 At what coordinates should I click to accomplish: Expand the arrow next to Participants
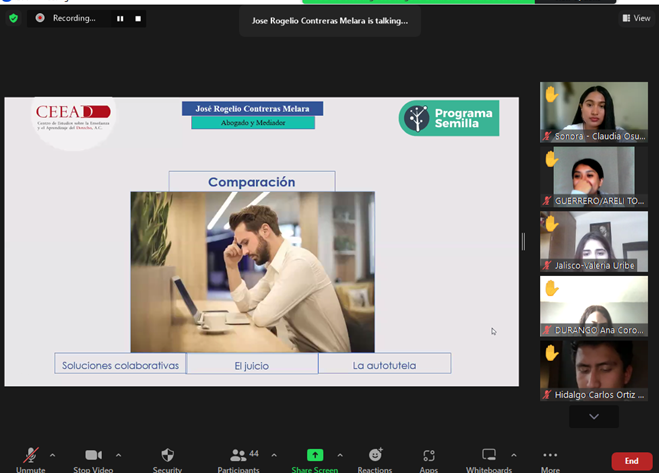(274, 455)
